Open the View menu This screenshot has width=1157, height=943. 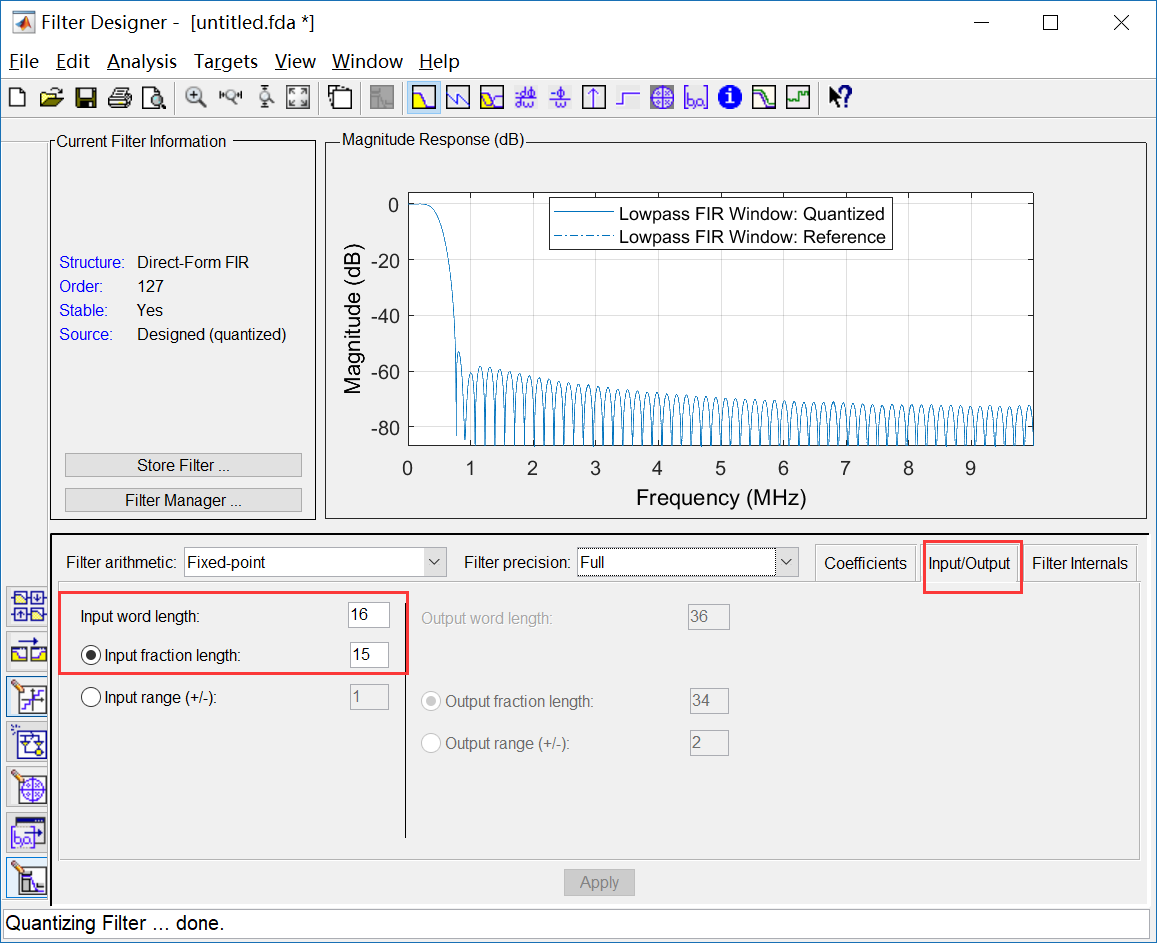[x=295, y=61]
